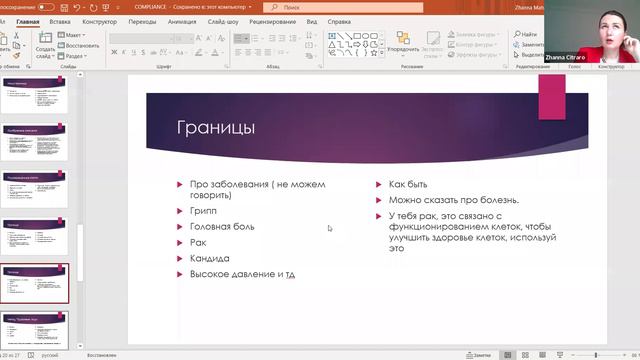The height and width of the screenshot is (360, 640).
Task: Click the Восстановить reset button
Action: click(78, 46)
